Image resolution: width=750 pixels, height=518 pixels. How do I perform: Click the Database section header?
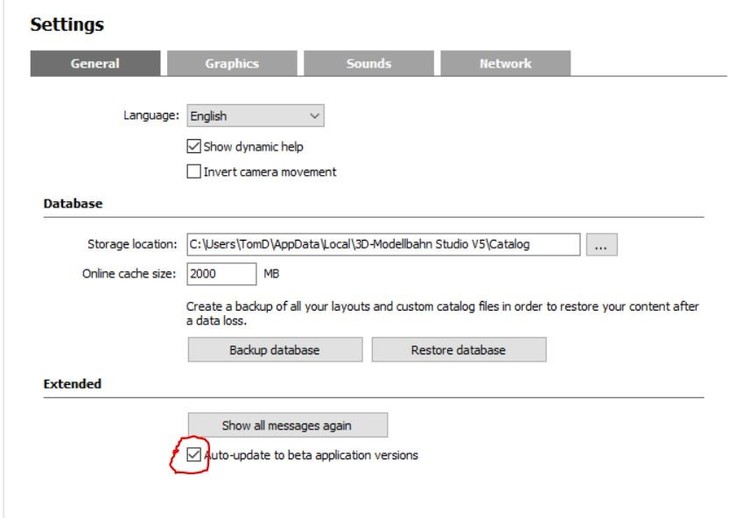73,204
